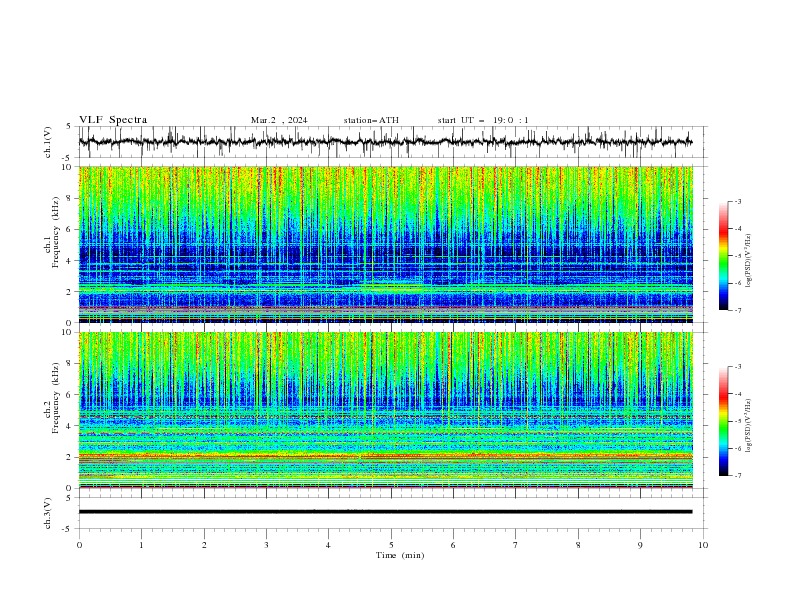
Task: Click the time axis tick label '10'
Action: 703,545
